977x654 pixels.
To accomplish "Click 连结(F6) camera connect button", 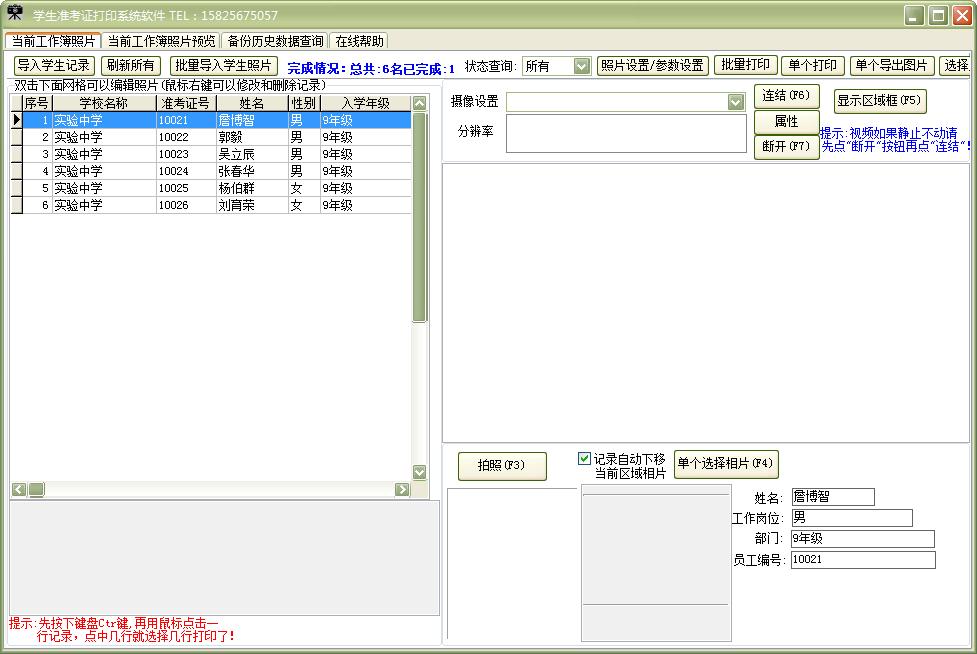I will point(786,96).
